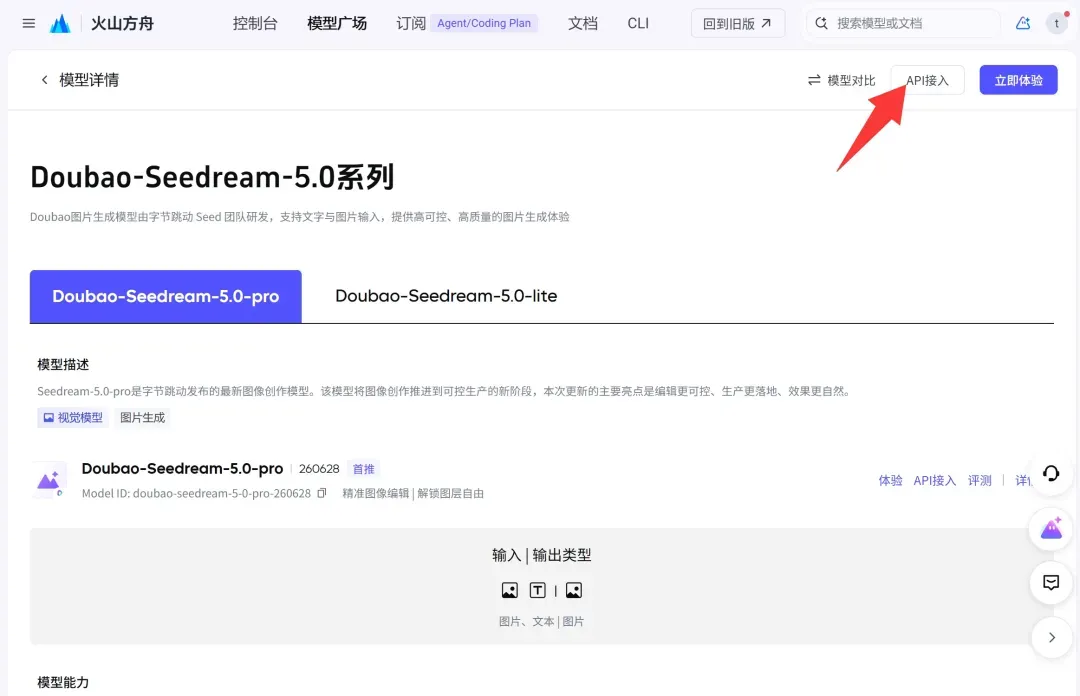Expand the side panel right chevron
This screenshot has height=696, width=1080.
(1051, 637)
